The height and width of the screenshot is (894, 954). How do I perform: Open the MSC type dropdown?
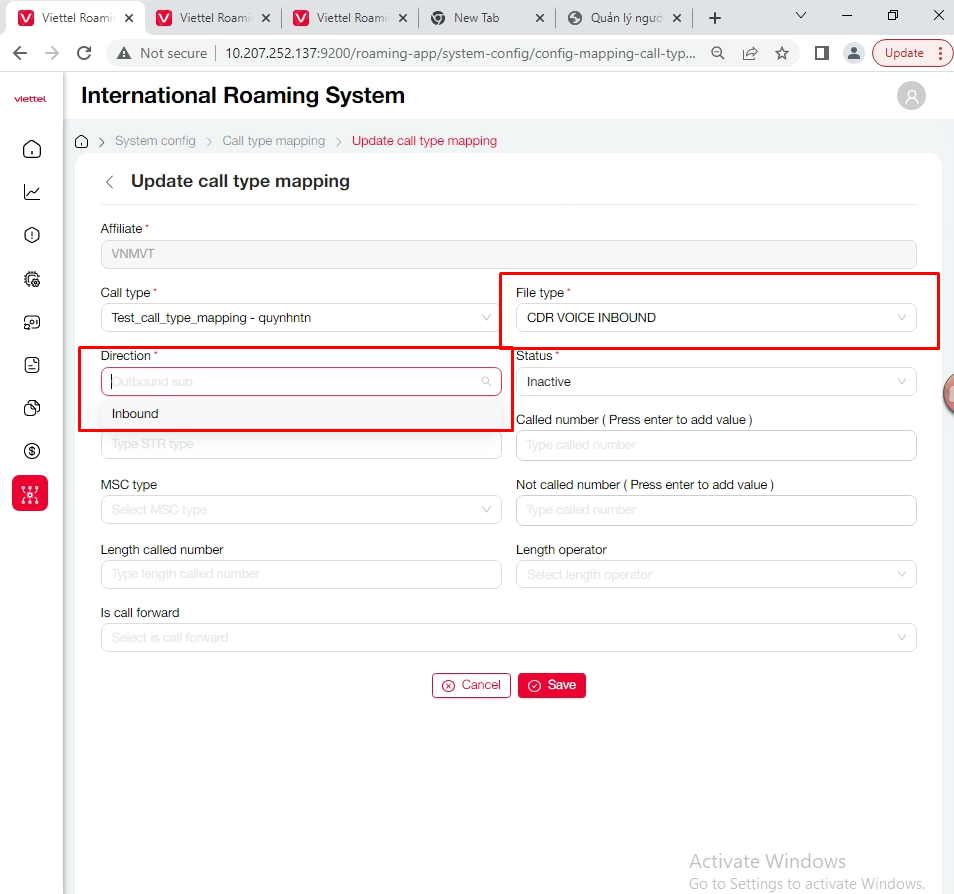[x=301, y=510]
